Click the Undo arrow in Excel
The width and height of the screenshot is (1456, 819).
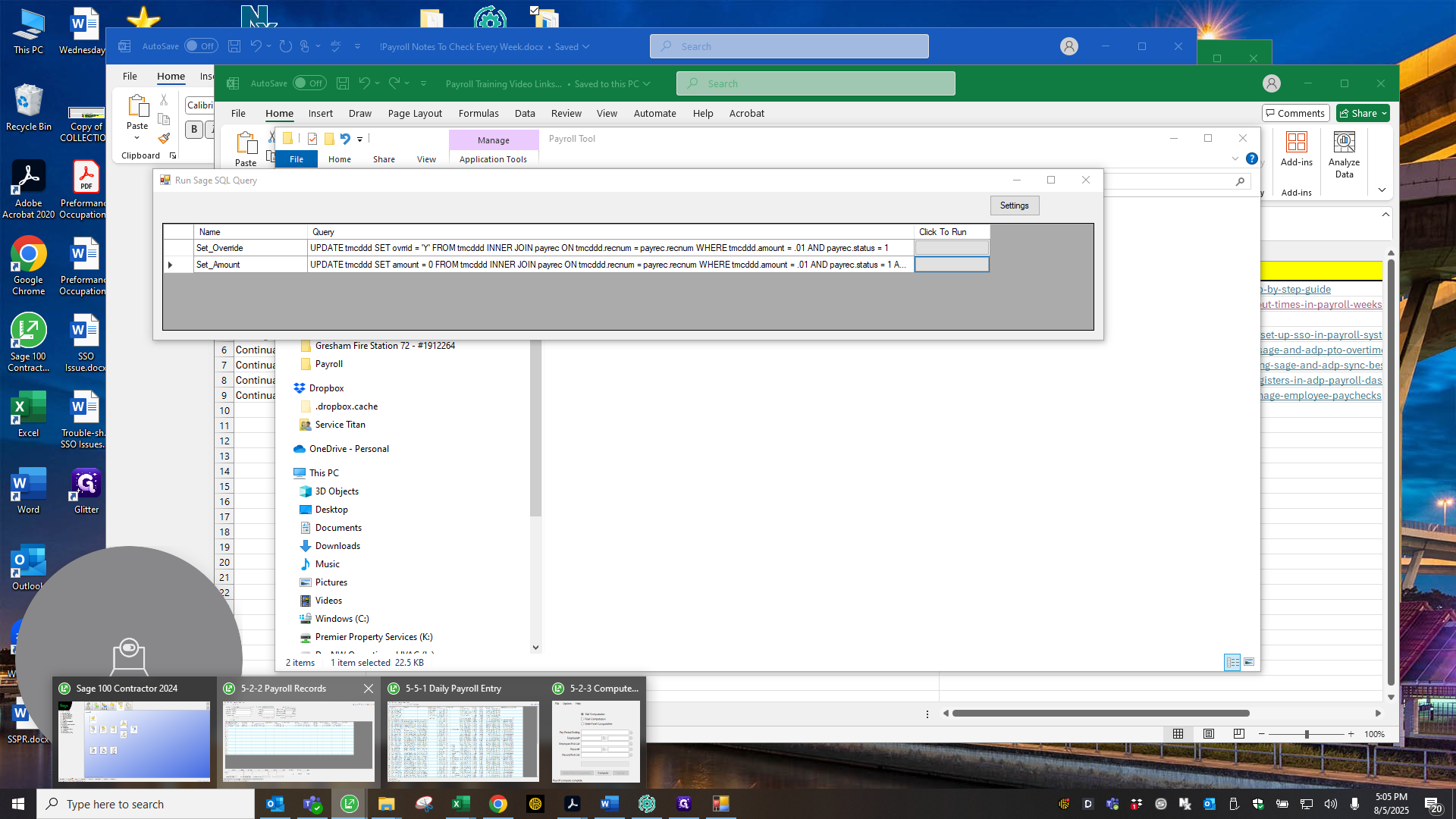(x=364, y=83)
